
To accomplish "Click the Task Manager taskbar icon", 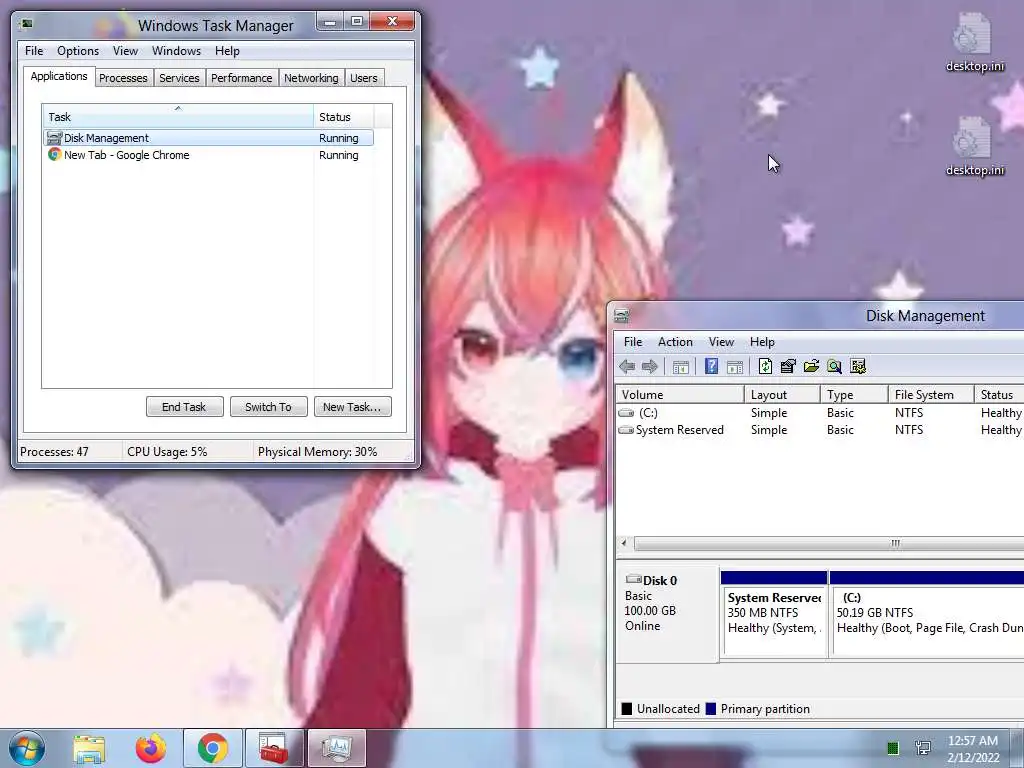I will point(336,748).
